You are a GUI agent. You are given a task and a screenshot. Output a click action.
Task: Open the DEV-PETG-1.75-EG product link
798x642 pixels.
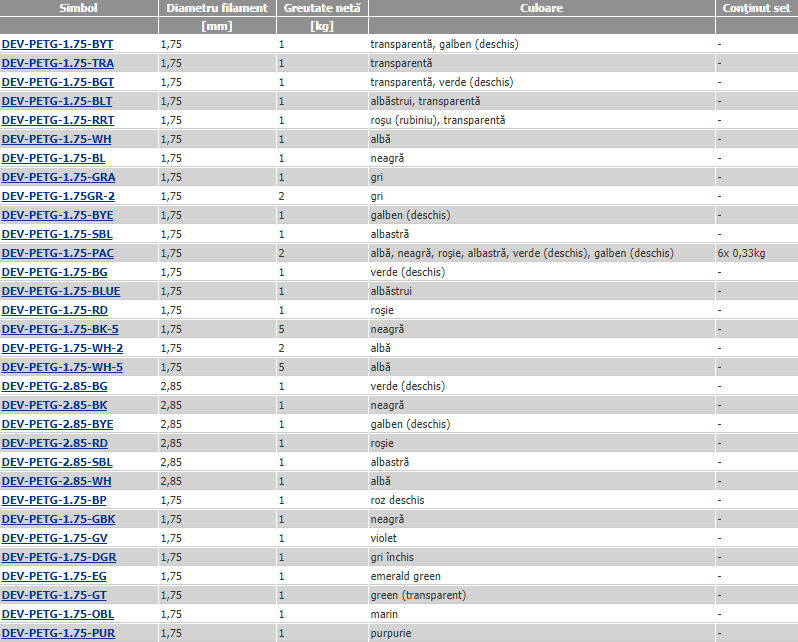point(54,576)
